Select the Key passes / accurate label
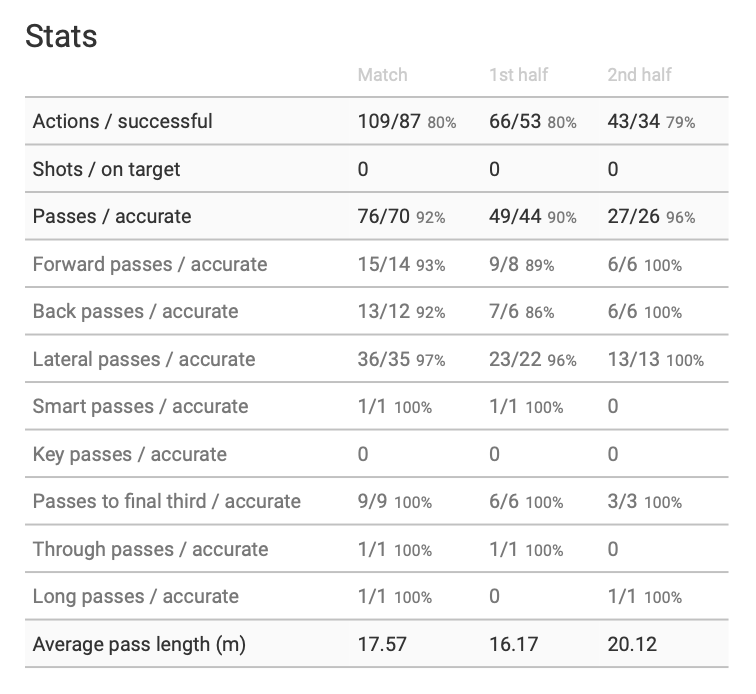The height and width of the screenshot is (694, 756). point(130,455)
